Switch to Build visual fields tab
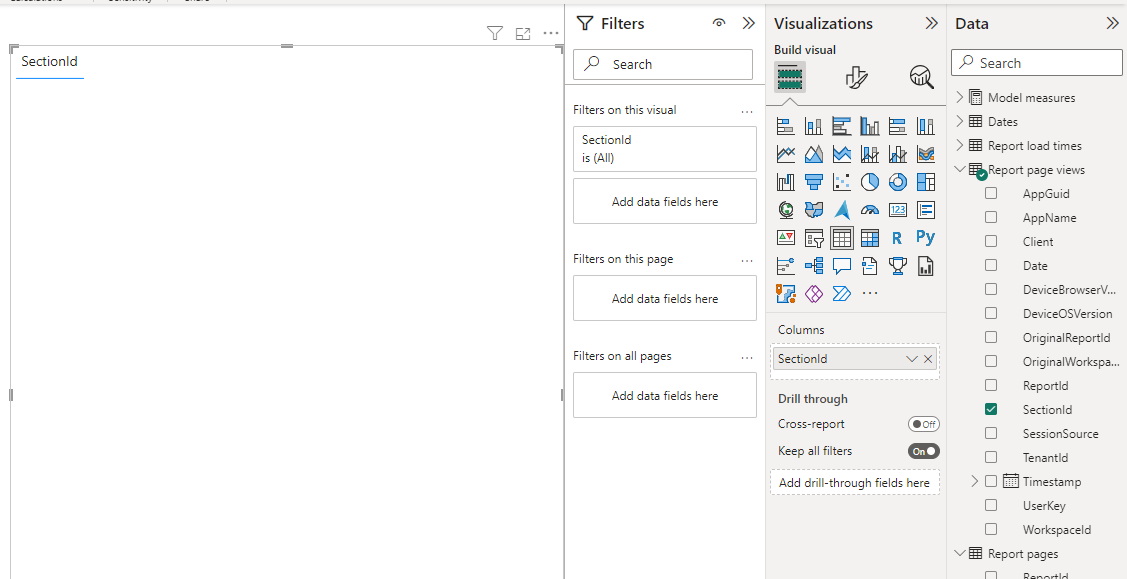1127x579 pixels. tap(789, 77)
